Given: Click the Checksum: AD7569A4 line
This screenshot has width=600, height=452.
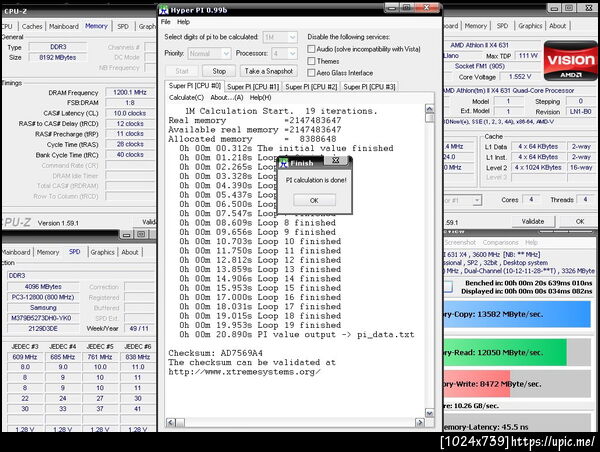Looking at the screenshot, I should pos(215,353).
